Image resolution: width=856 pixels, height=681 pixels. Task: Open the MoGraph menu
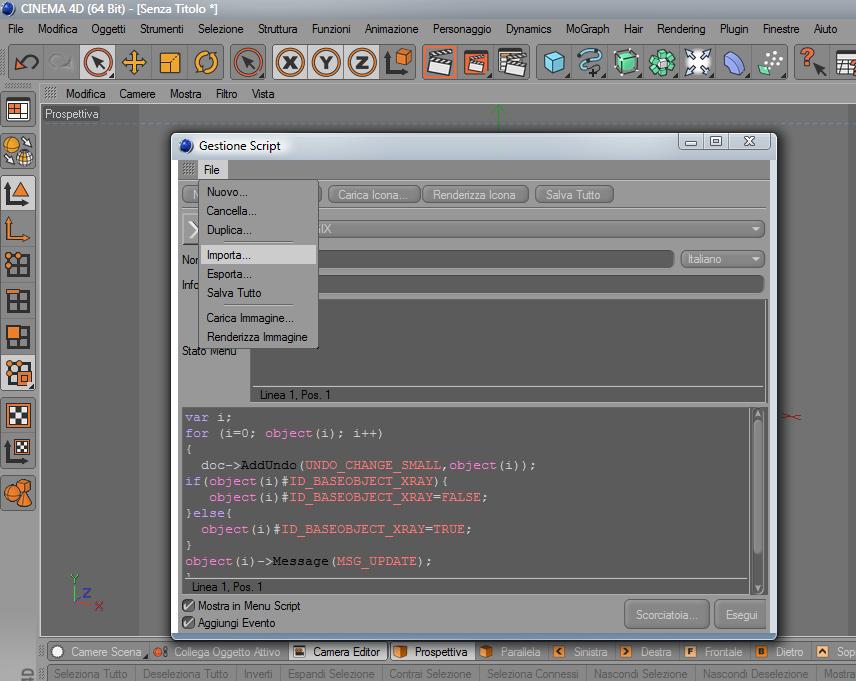pos(587,29)
